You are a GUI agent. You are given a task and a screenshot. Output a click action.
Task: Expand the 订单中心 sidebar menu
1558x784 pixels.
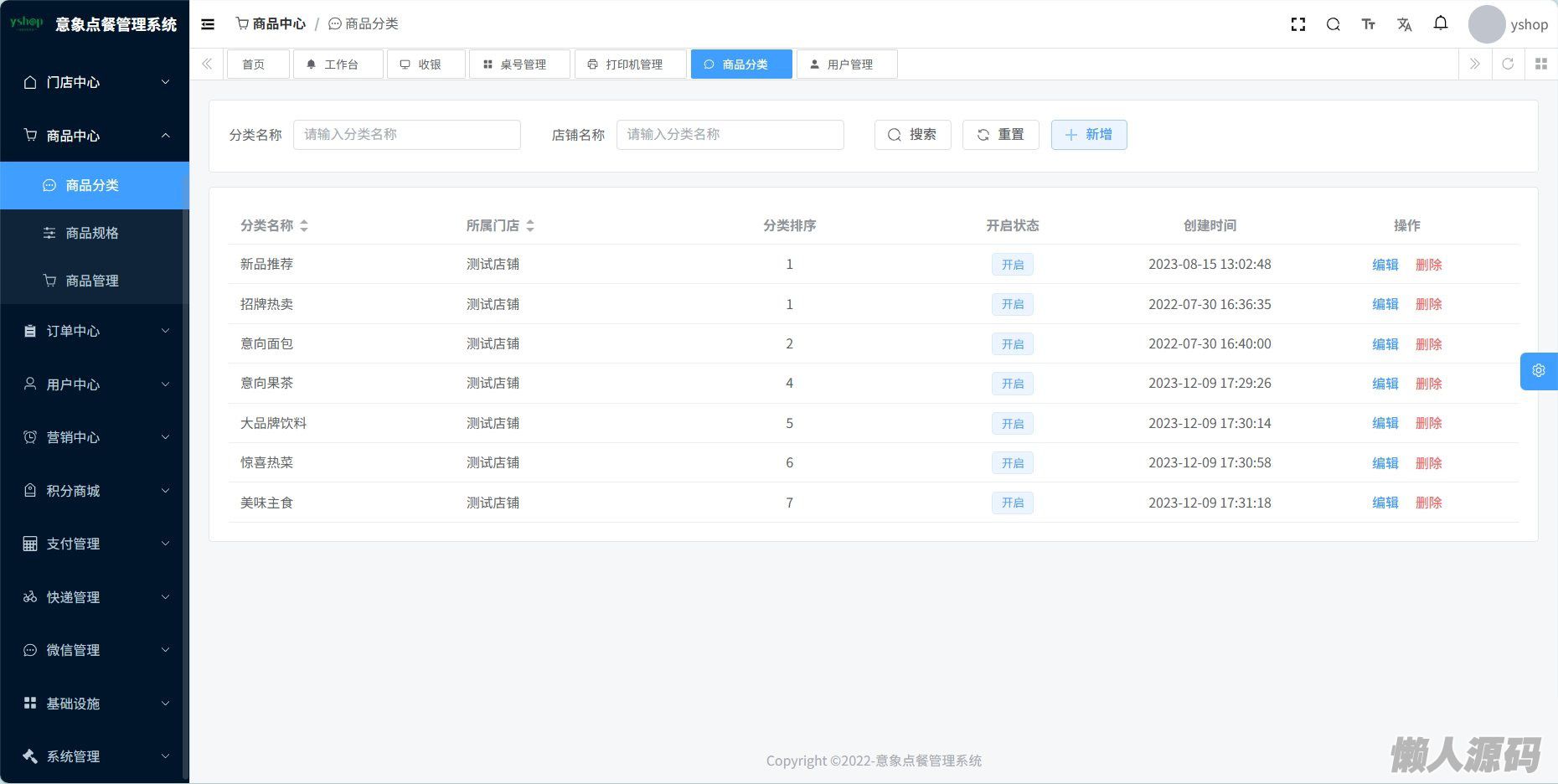tap(95, 331)
